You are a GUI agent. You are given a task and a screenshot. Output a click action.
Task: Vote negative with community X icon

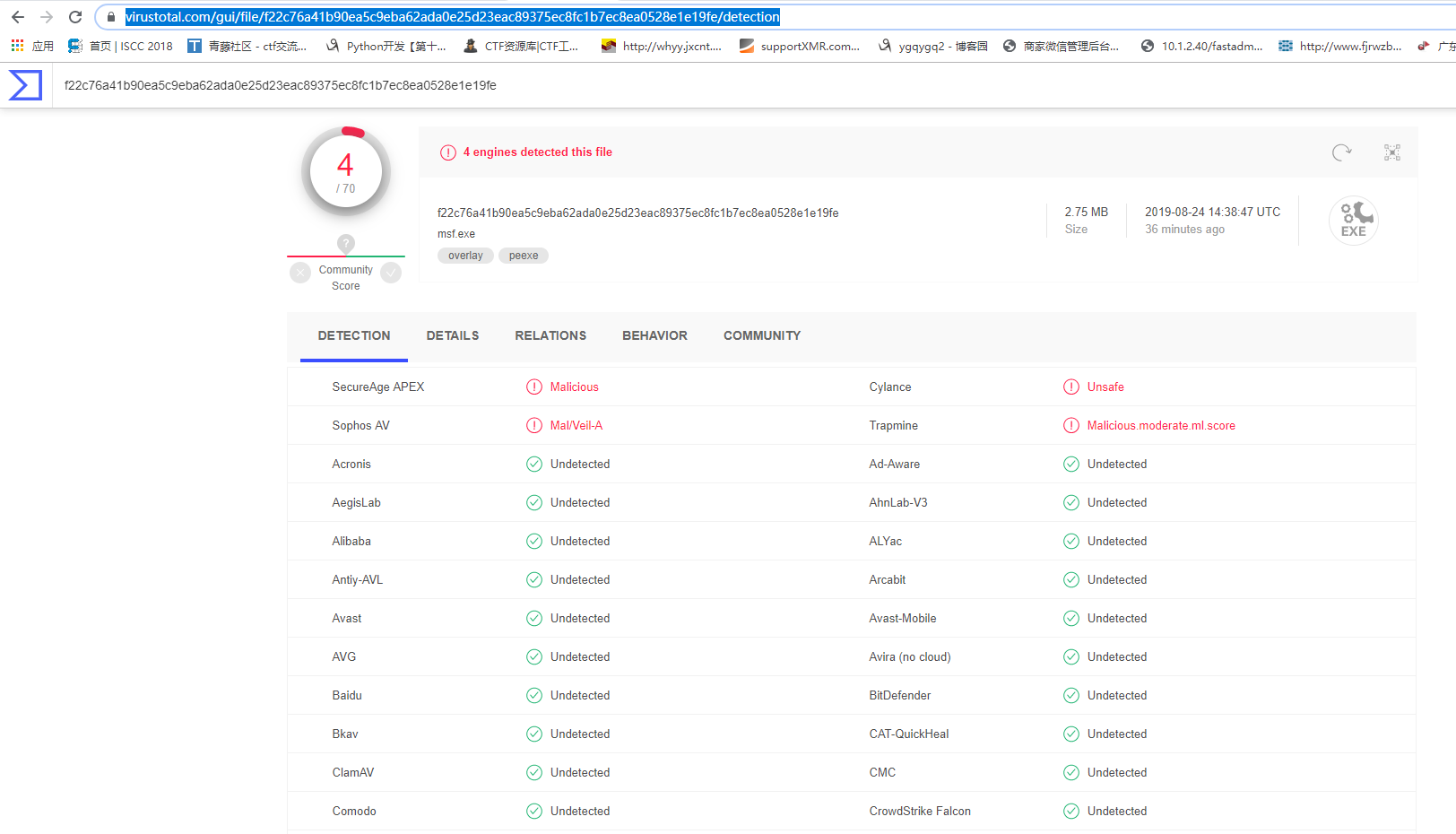click(x=300, y=272)
